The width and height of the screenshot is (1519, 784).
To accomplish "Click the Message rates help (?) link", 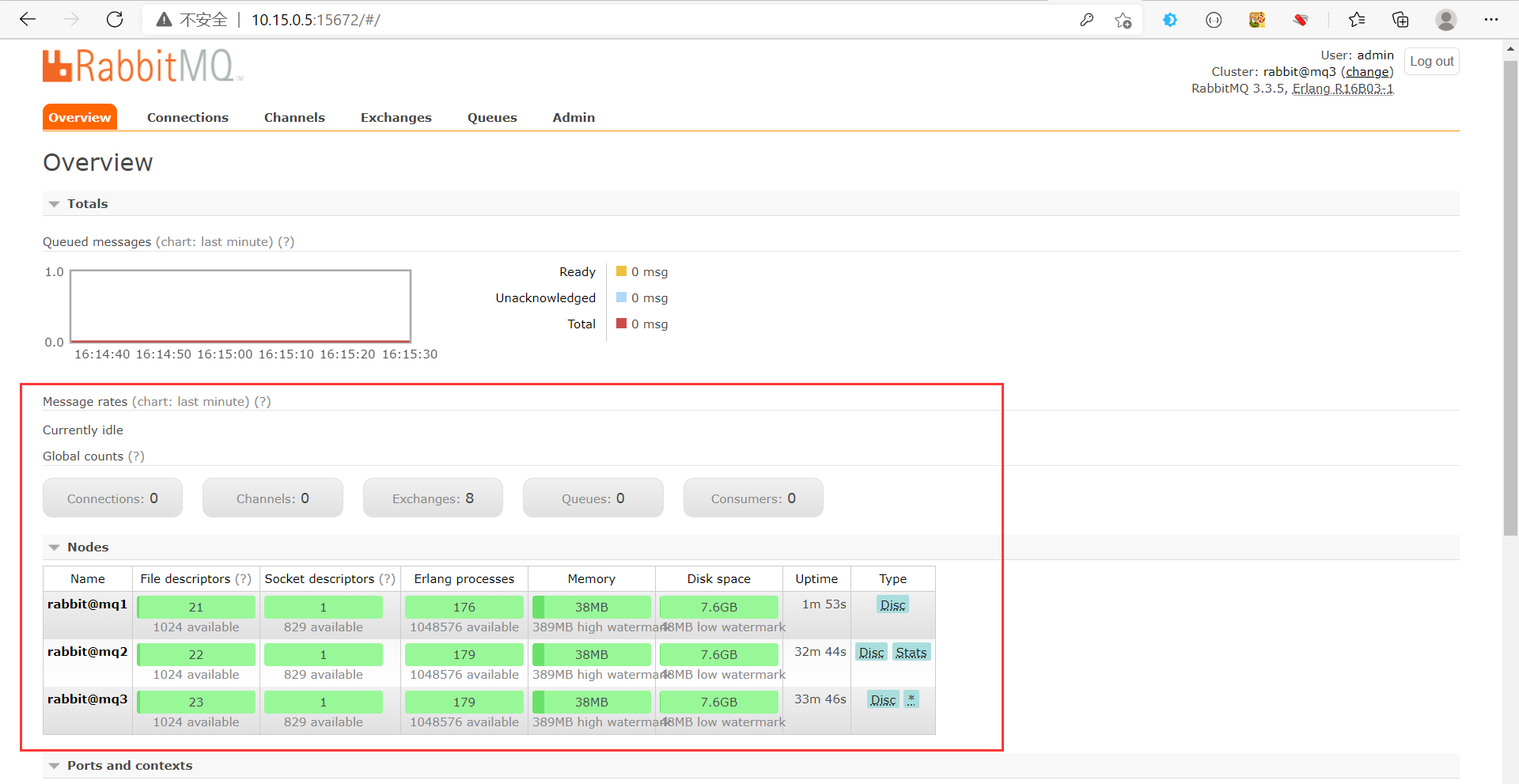I will pyautogui.click(x=262, y=402).
